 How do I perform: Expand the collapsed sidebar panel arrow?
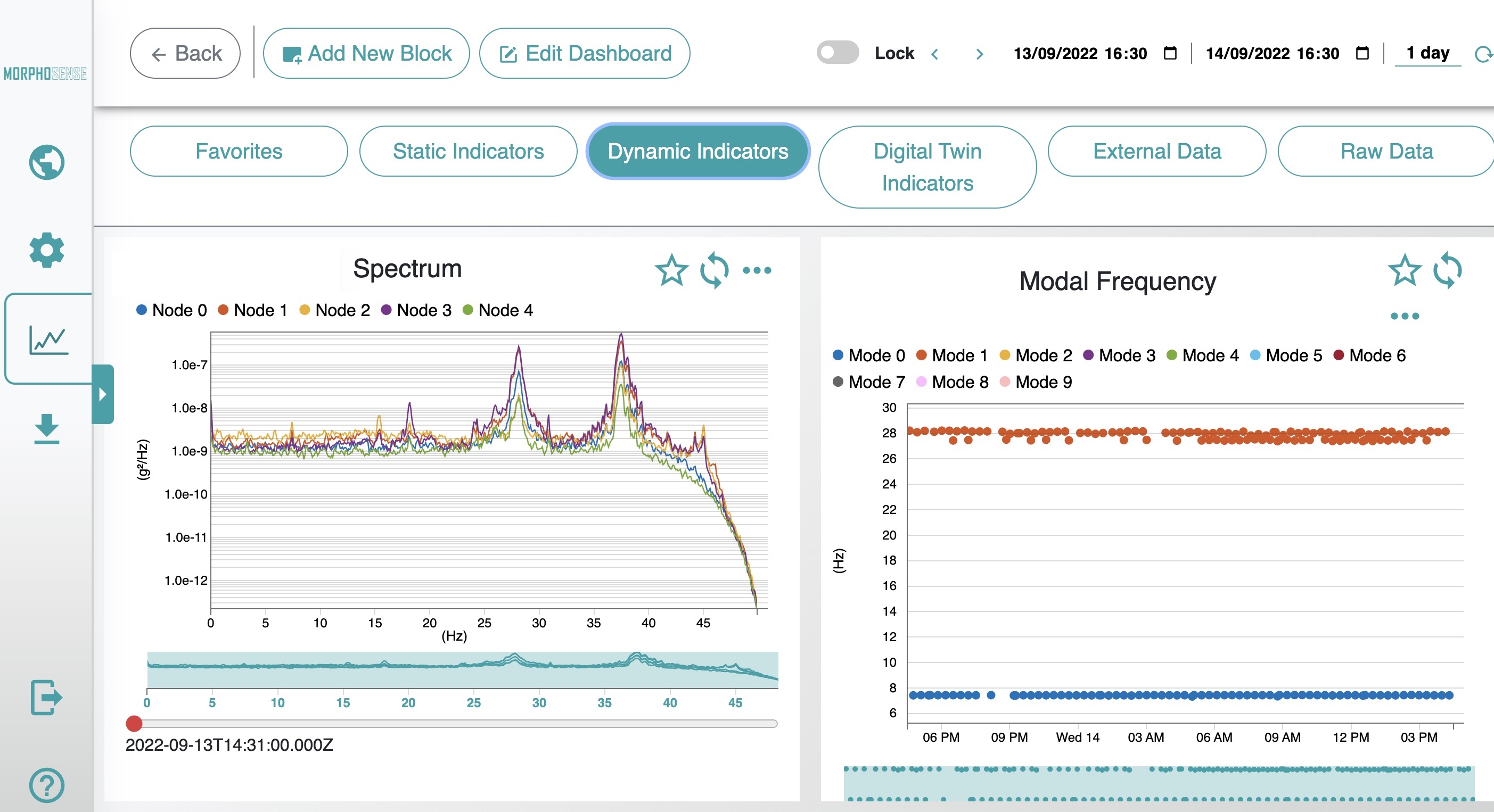103,395
